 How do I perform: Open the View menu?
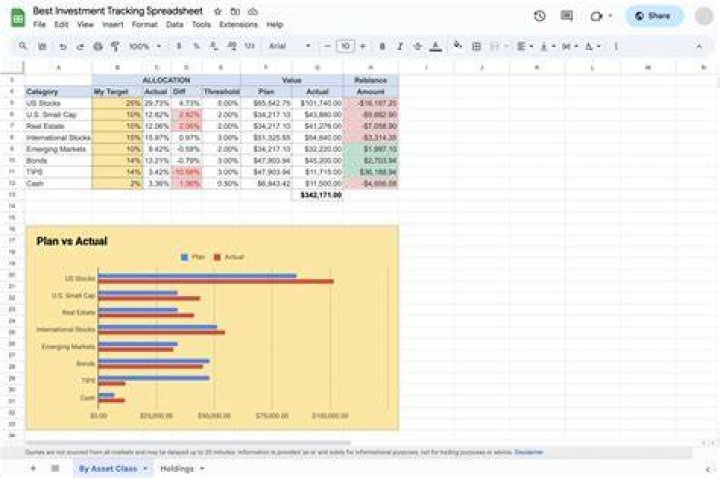(85, 24)
